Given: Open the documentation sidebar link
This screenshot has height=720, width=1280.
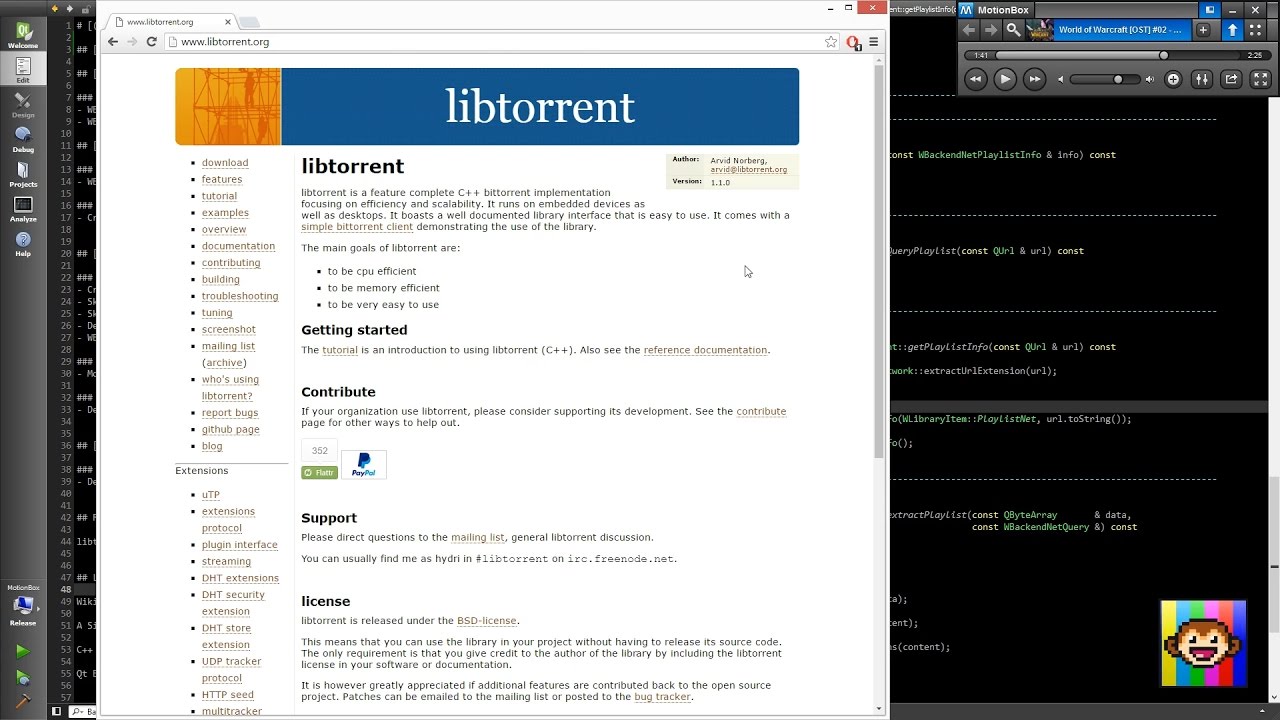Looking at the screenshot, I should pos(238,246).
